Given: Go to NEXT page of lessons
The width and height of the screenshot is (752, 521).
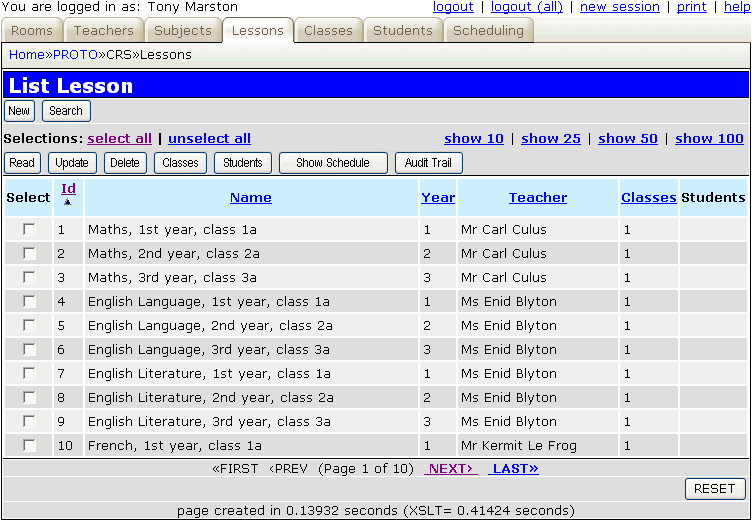Looking at the screenshot, I should click(450, 468).
